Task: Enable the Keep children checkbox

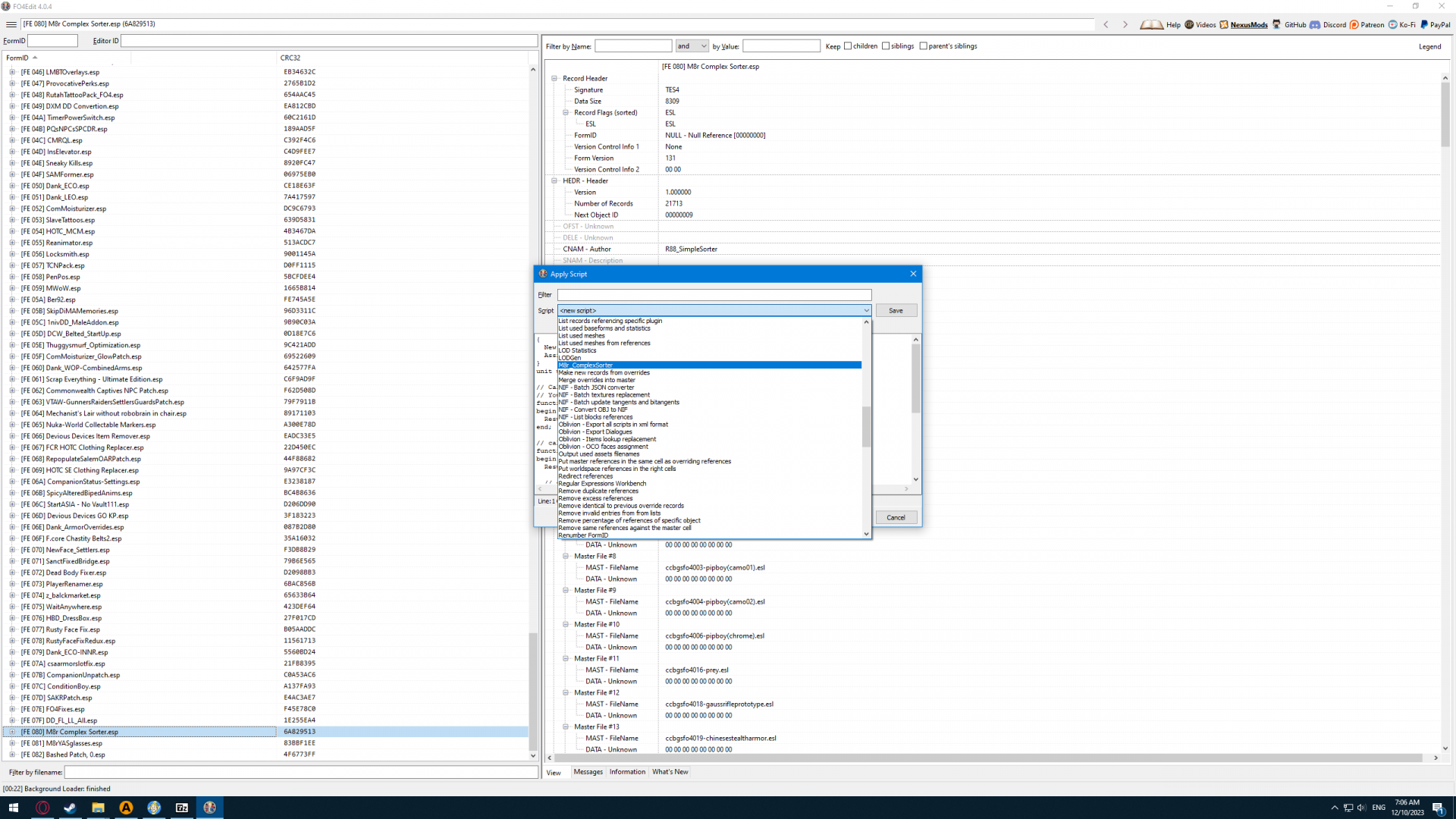Action: click(848, 46)
